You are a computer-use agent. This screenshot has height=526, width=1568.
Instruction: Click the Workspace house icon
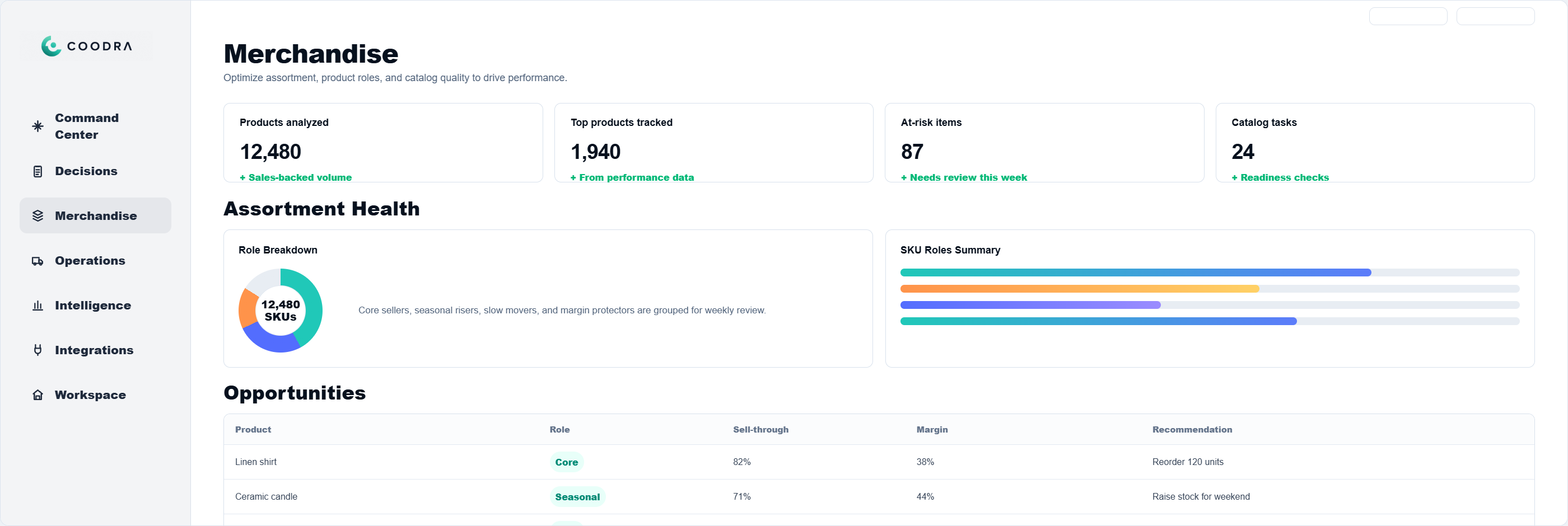(x=38, y=394)
